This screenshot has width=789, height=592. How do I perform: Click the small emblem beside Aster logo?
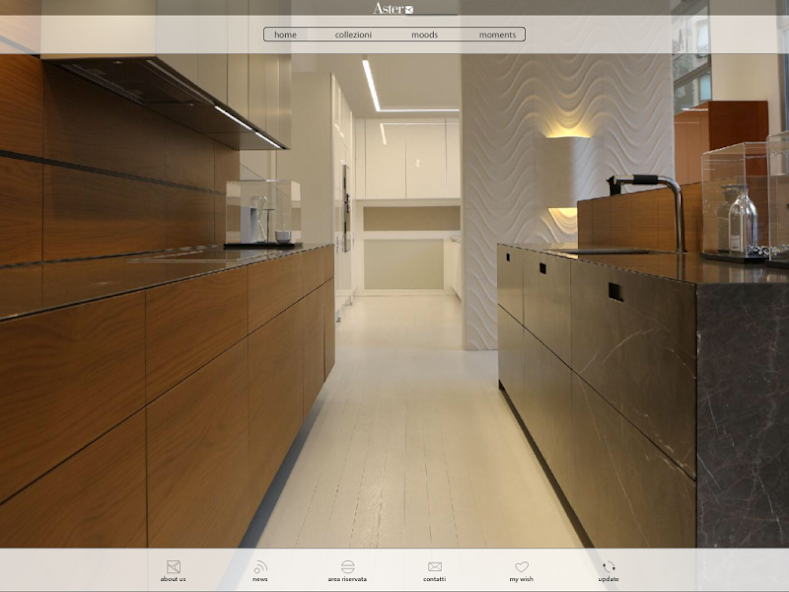[409, 10]
